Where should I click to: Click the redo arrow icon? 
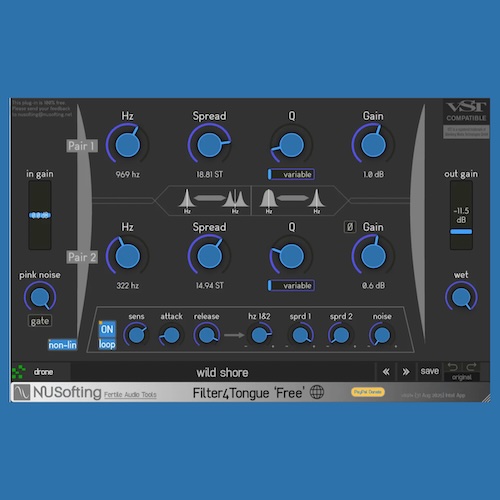(471, 367)
